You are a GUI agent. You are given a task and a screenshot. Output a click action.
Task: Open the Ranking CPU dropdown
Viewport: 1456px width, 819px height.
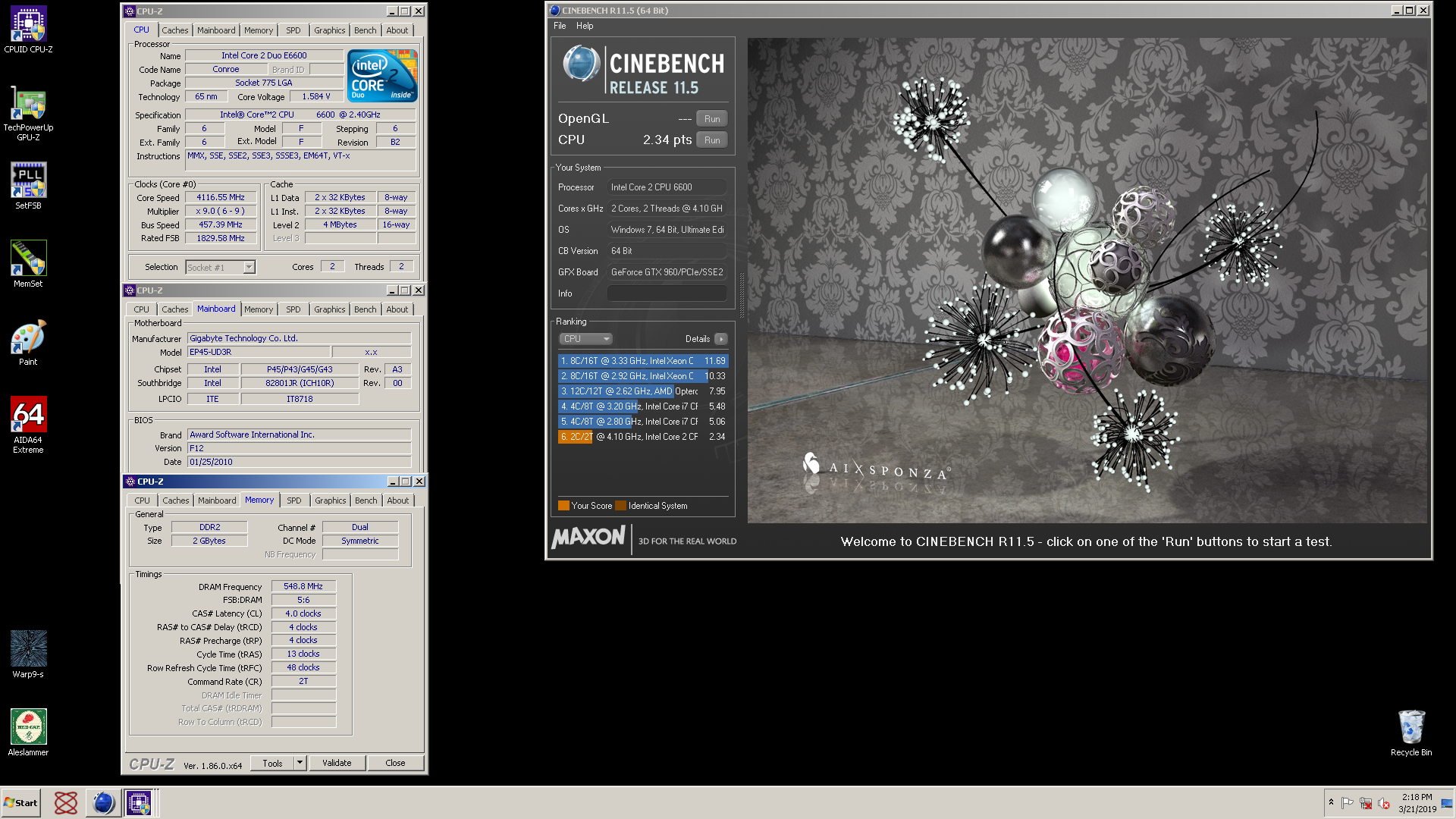[x=585, y=339]
